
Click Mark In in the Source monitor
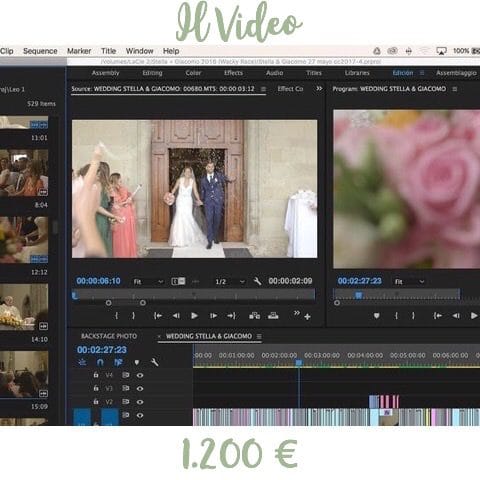116,316
